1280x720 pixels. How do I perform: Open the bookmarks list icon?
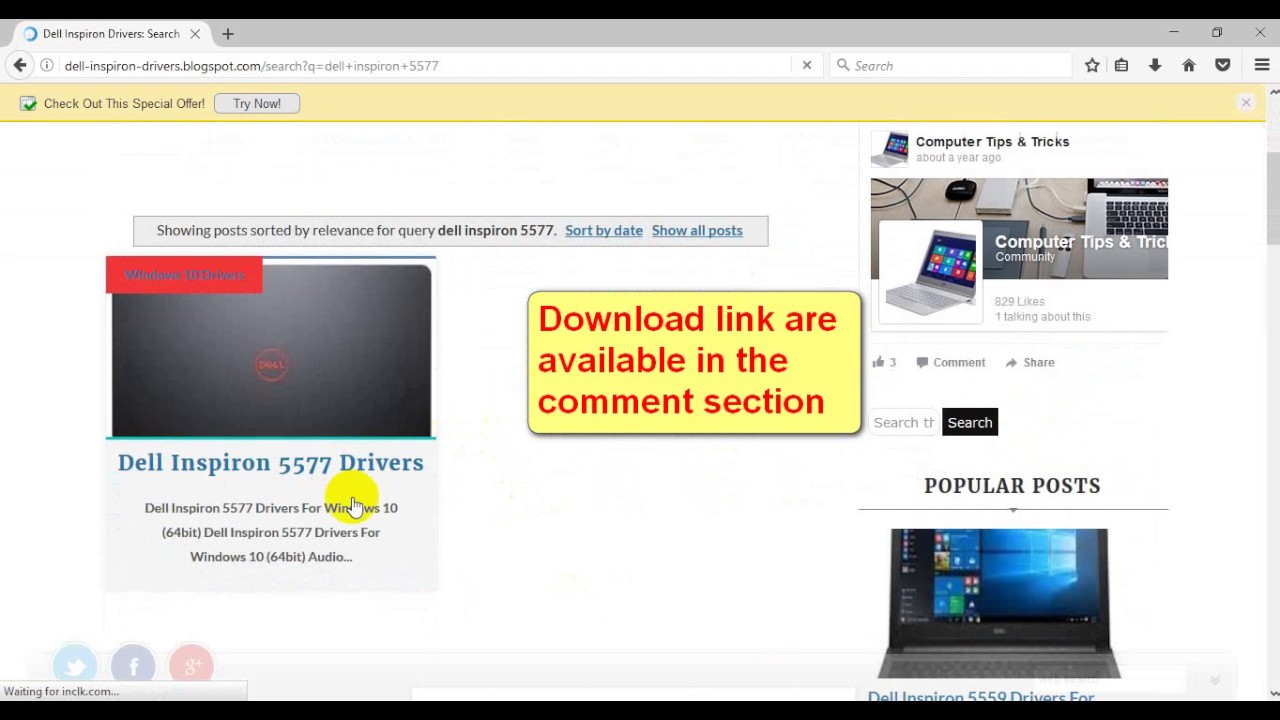(x=1121, y=65)
